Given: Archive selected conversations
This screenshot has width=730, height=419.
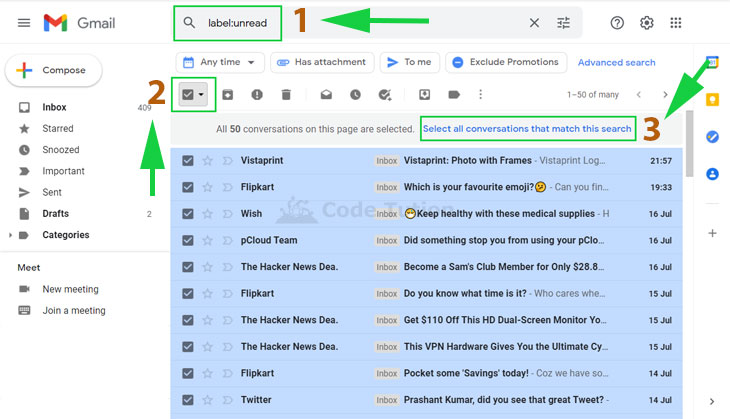Looking at the screenshot, I should coord(228,95).
